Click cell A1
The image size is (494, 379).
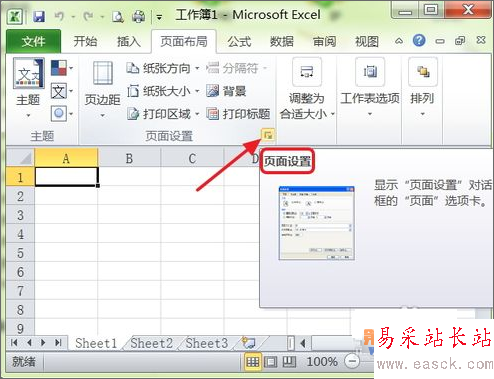[66, 176]
